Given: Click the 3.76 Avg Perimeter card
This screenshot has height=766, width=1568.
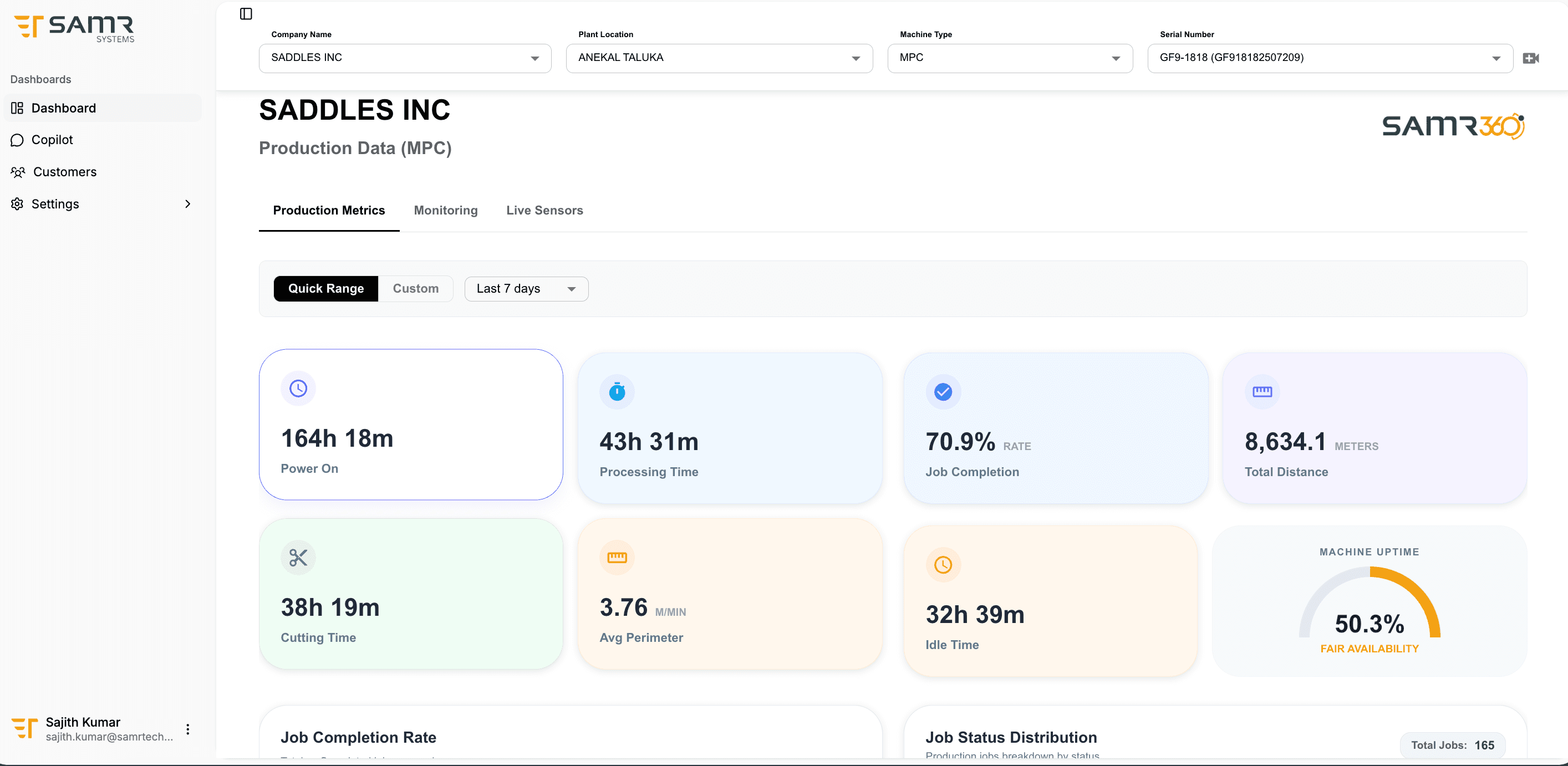Looking at the screenshot, I should point(730,594).
